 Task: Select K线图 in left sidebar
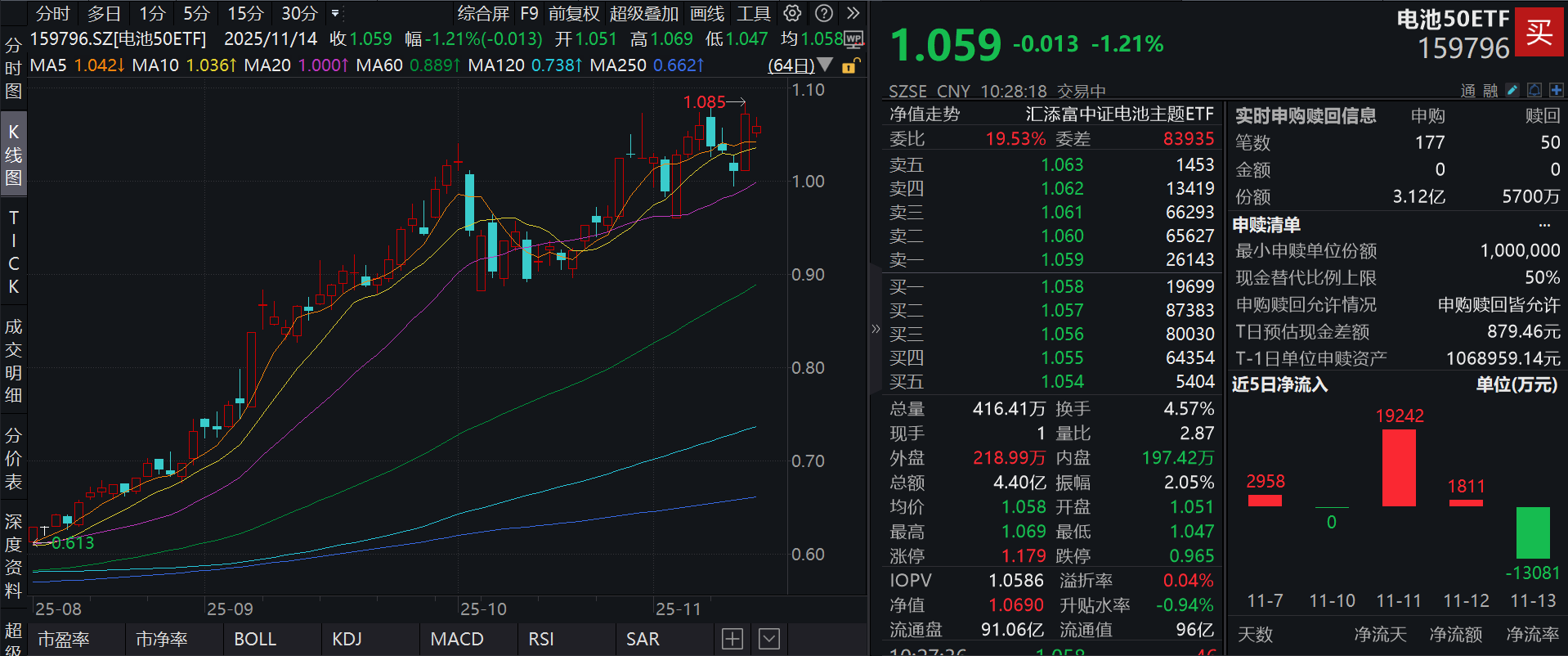tap(13, 155)
